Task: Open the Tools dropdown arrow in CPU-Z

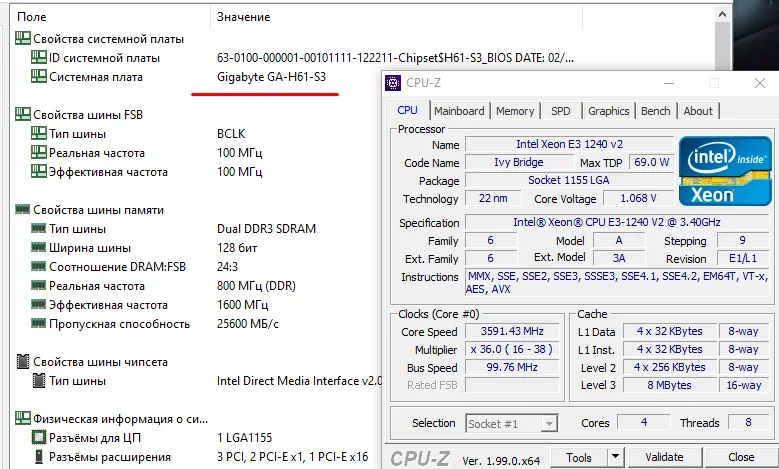Action: pyautogui.click(x=615, y=458)
